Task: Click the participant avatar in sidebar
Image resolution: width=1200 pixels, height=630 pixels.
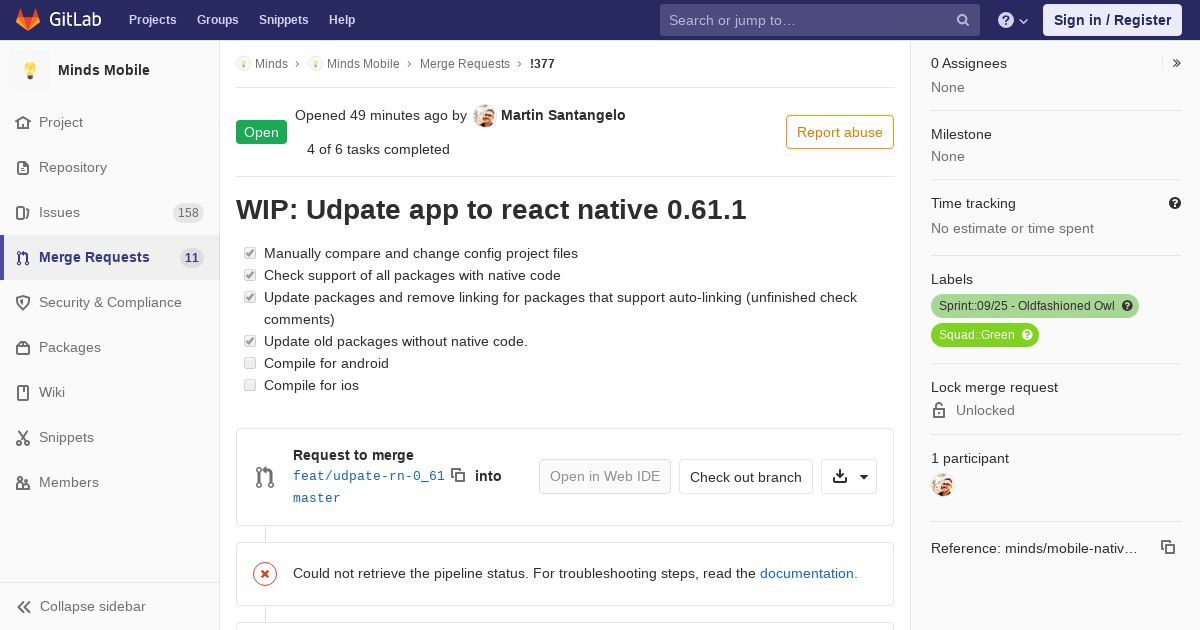Action: click(x=943, y=485)
